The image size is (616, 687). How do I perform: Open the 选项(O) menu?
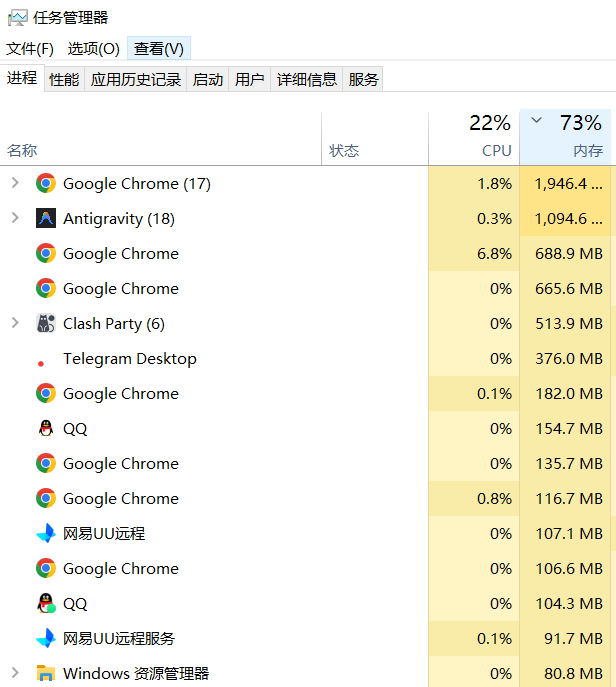click(93, 48)
